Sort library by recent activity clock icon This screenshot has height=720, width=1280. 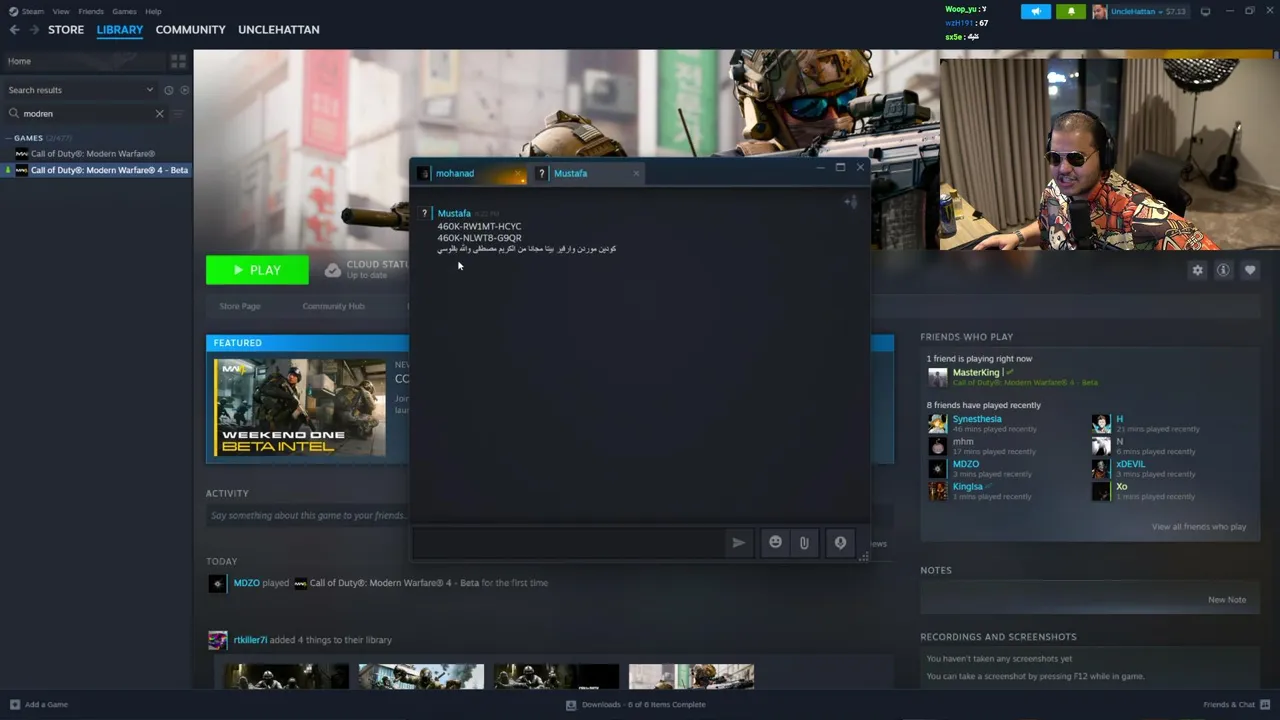click(168, 90)
